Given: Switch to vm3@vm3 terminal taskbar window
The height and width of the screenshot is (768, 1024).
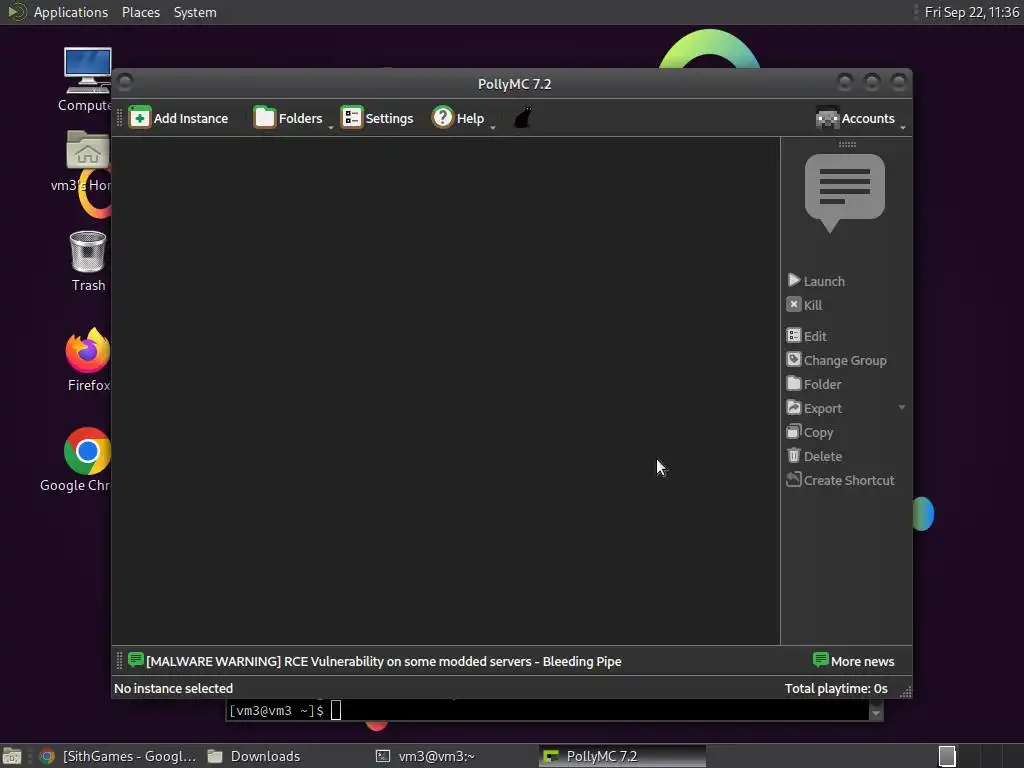Looking at the screenshot, I should click(x=425, y=756).
